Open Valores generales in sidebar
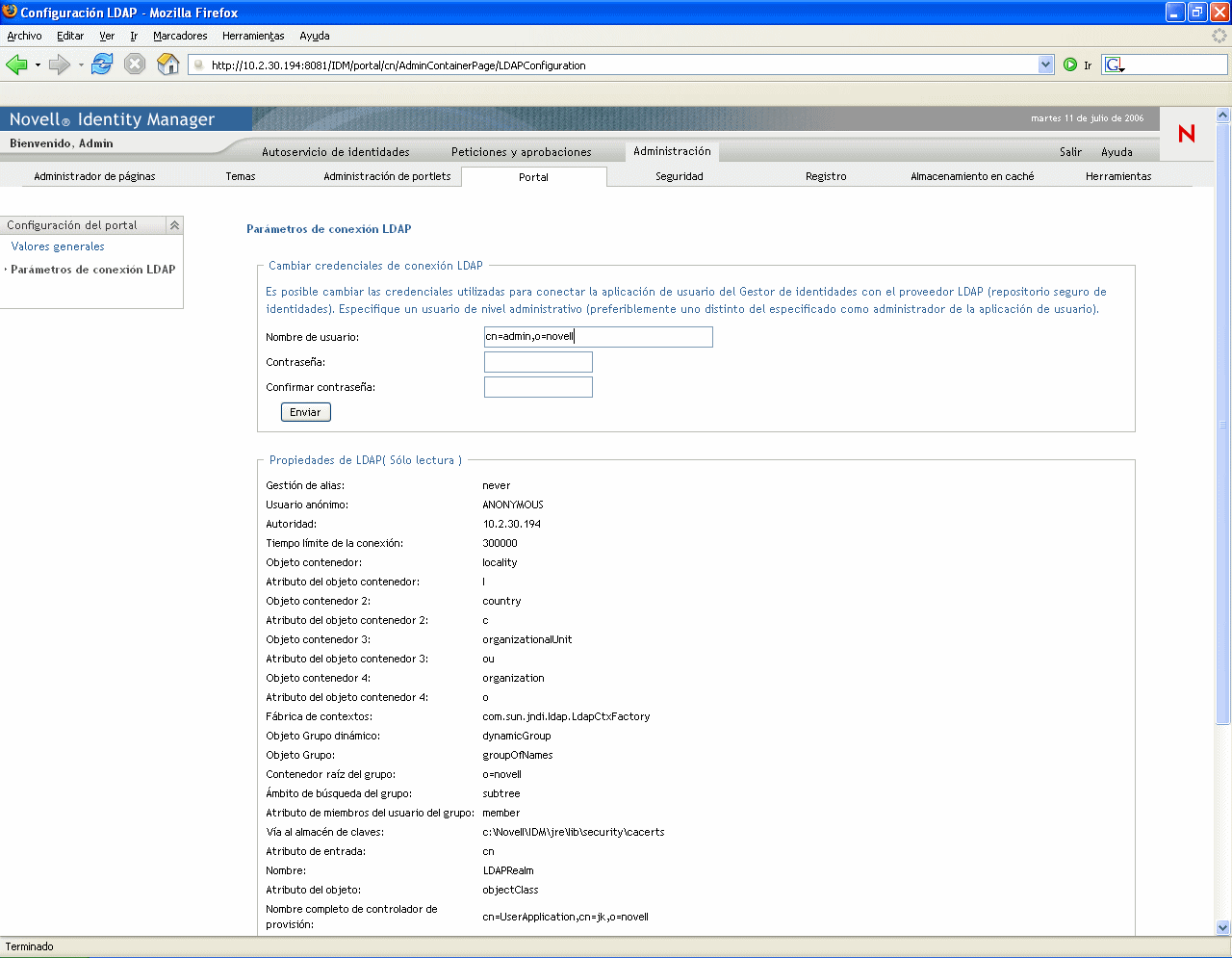Viewport: 1232px width, 958px height. coord(58,246)
